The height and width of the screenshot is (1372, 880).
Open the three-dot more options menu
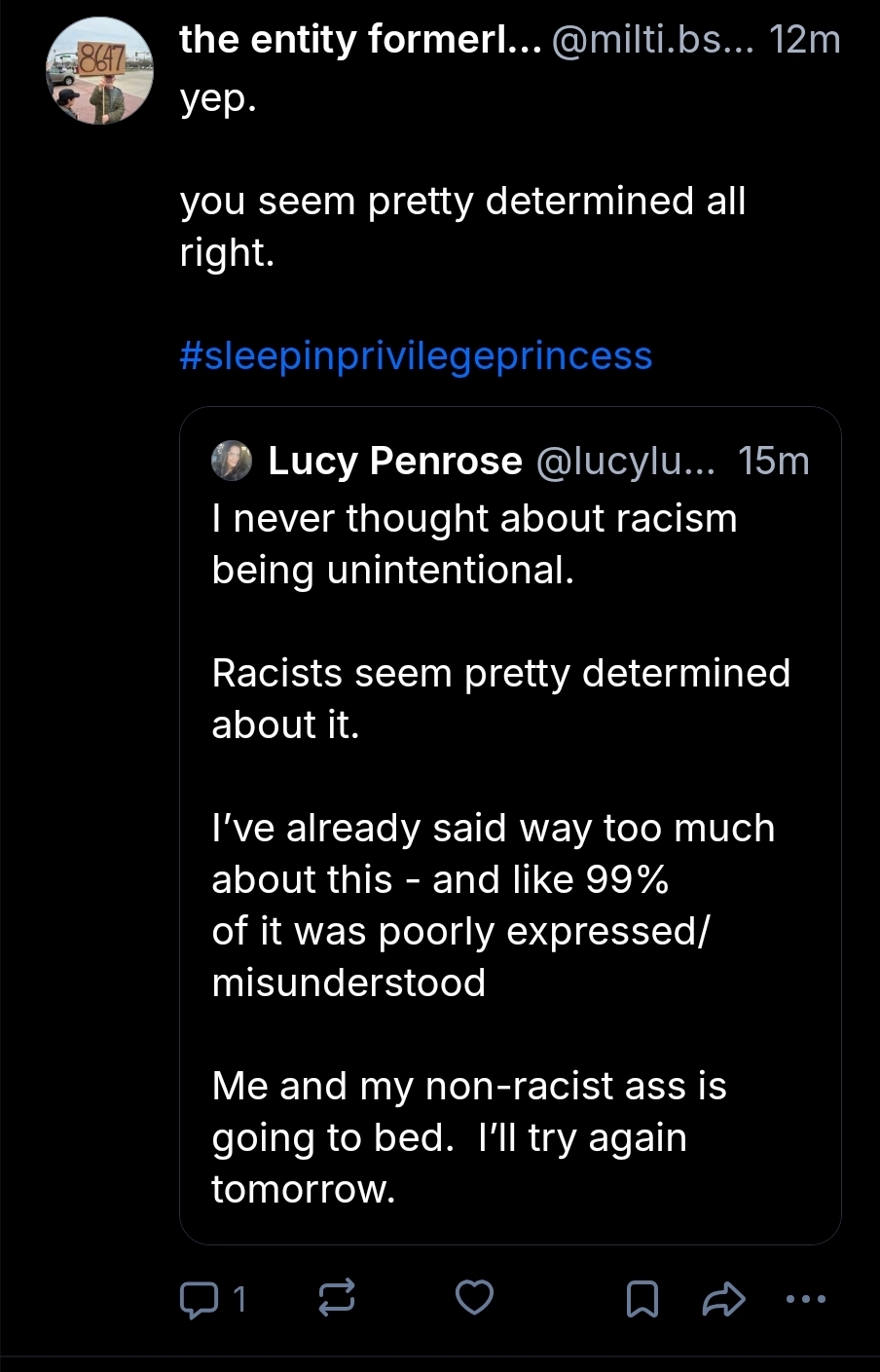coord(805,1298)
